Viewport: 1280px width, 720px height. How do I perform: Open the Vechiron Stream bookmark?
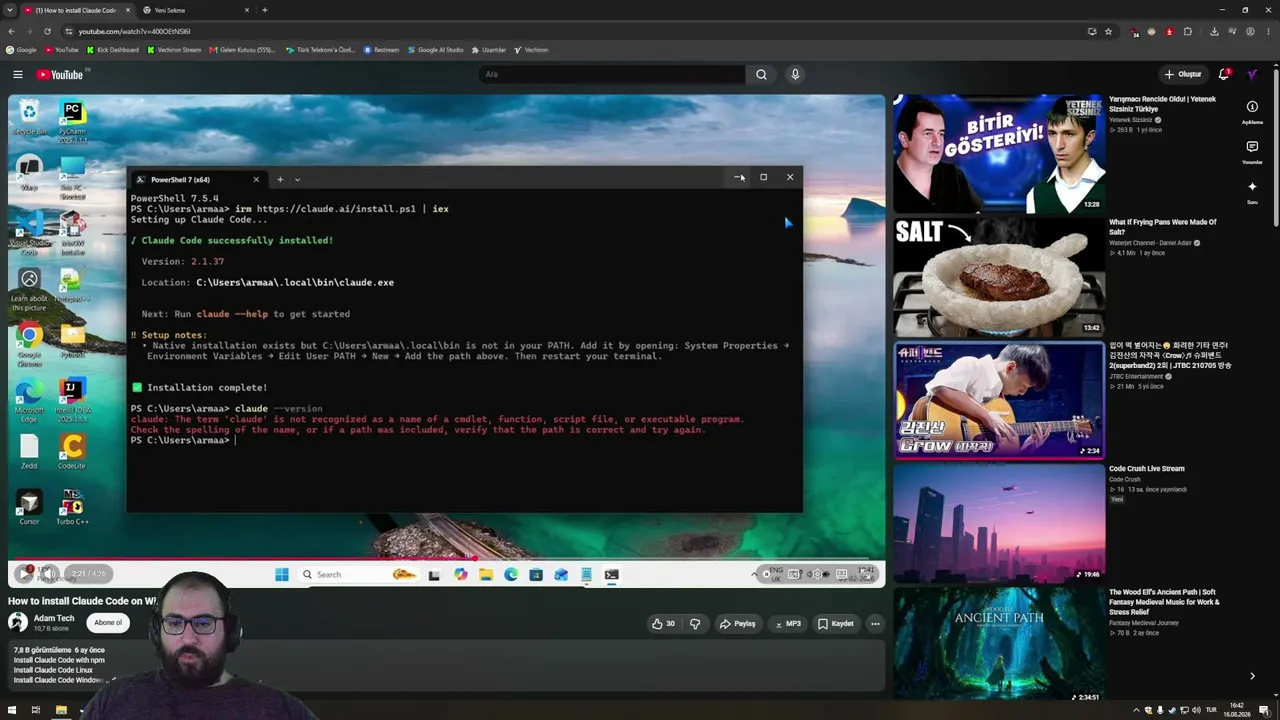(x=174, y=49)
